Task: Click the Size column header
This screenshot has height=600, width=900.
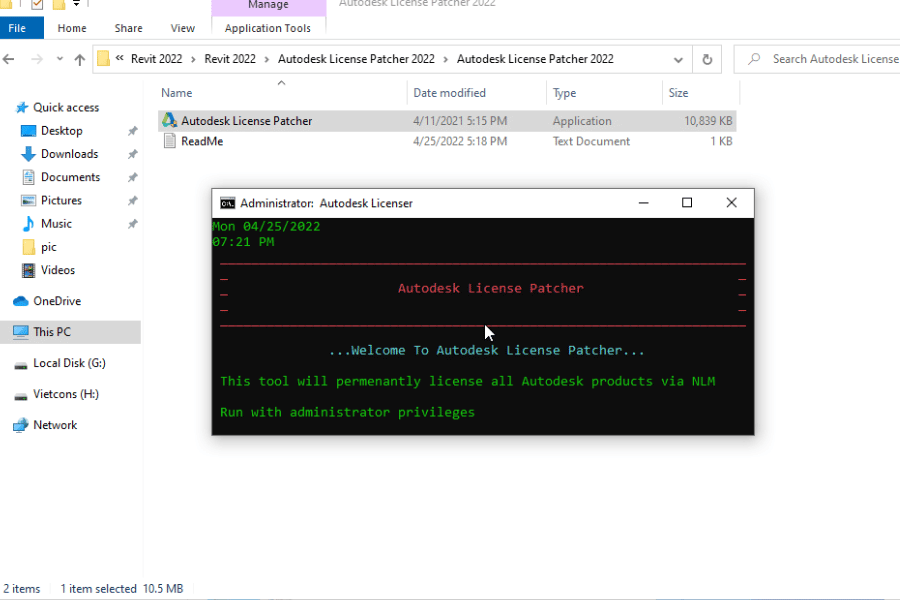Action: (678, 93)
